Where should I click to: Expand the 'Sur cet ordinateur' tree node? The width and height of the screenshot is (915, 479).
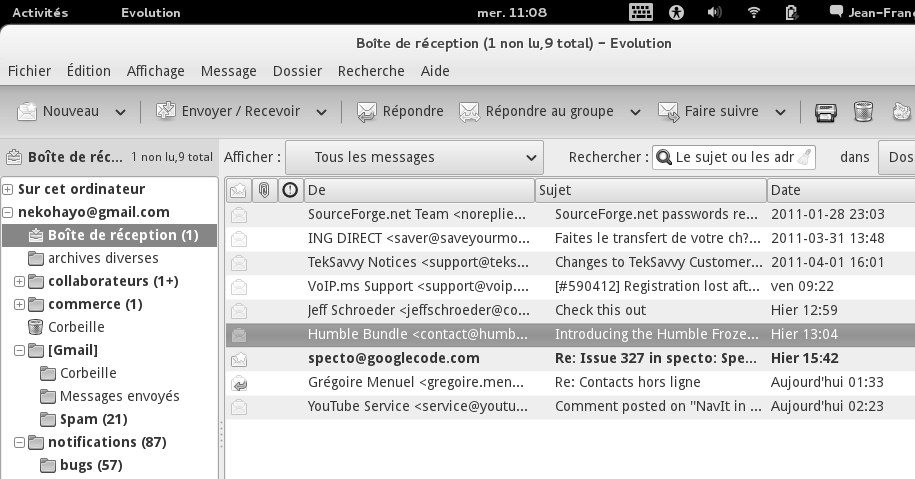point(8,189)
